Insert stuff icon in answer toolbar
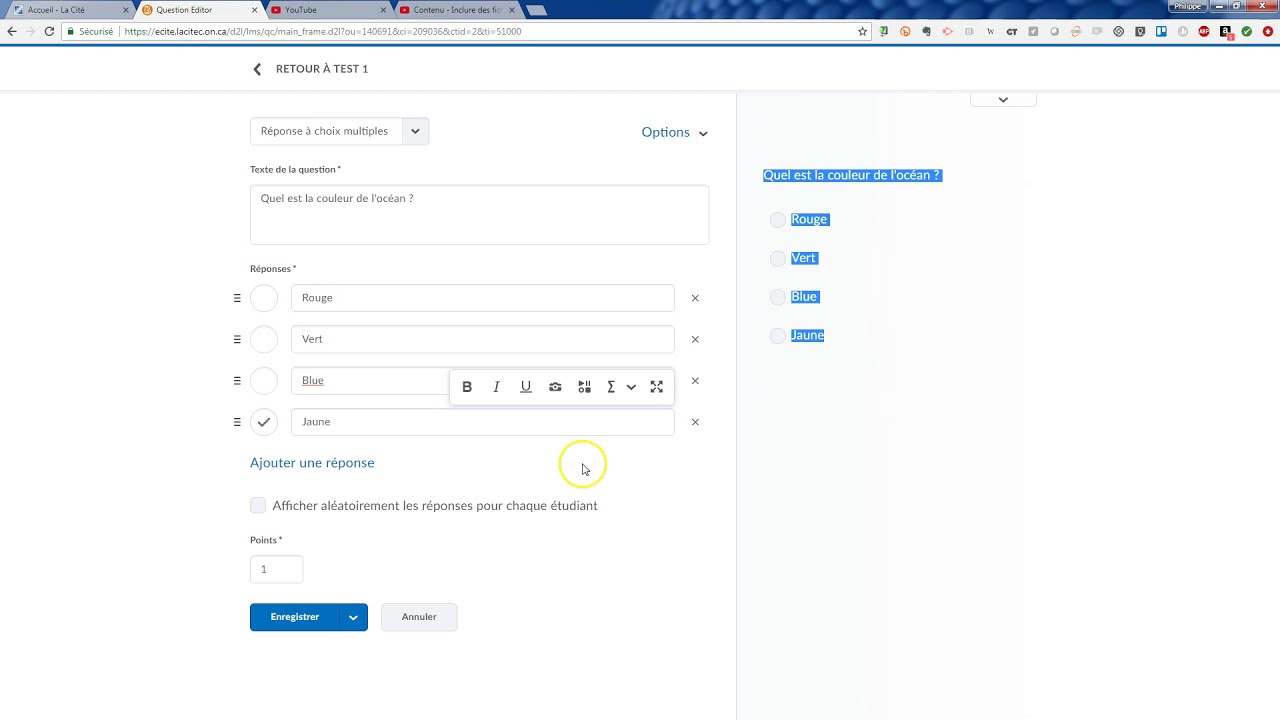Viewport: 1280px width, 720px height. click(x=585, y=387)
